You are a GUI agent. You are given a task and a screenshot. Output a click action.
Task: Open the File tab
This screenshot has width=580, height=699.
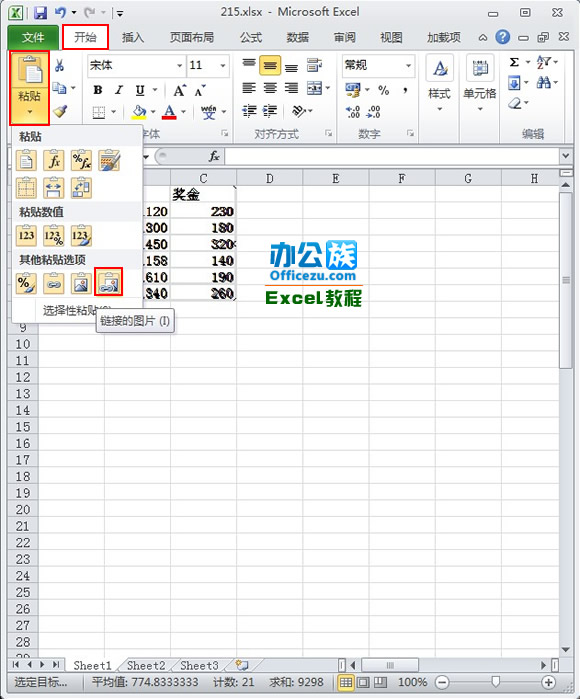[33, 37]
